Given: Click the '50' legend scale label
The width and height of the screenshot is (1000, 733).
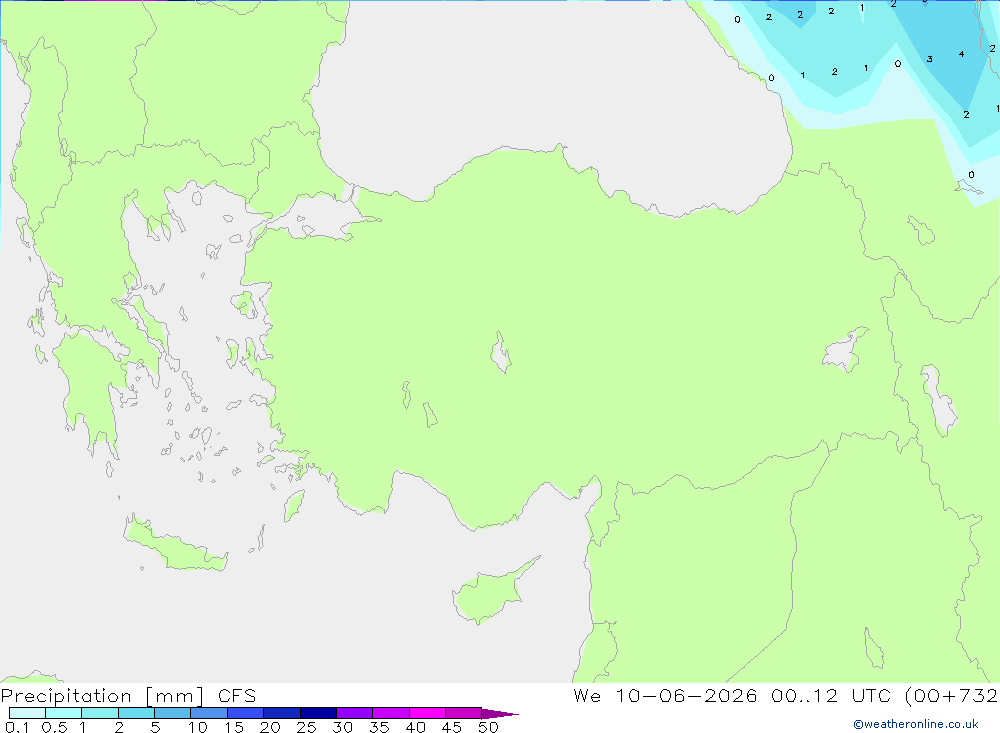Looking at the screenshot, I should (488, 727).
